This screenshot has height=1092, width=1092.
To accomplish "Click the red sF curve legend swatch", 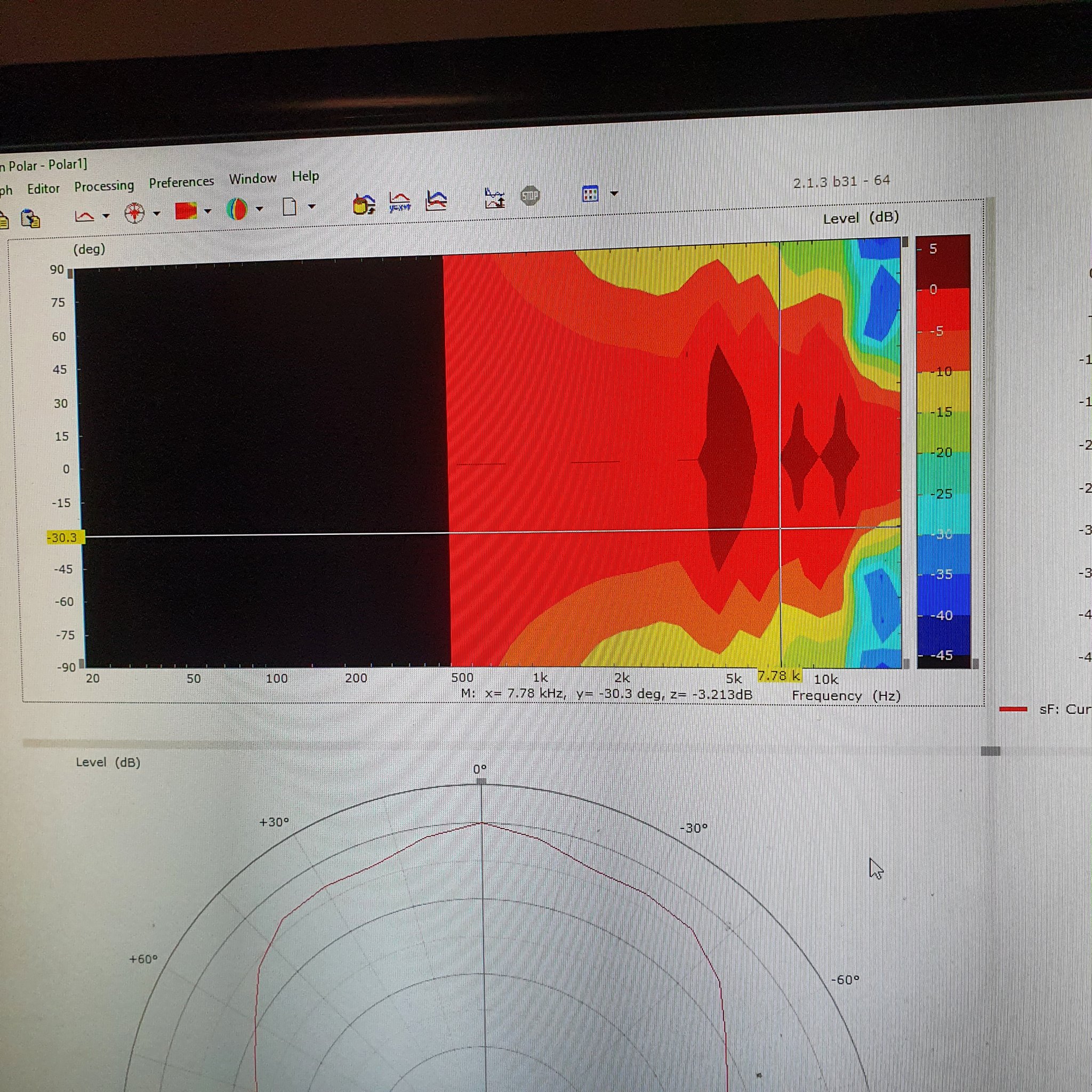I will click(x=1013, y=709).
